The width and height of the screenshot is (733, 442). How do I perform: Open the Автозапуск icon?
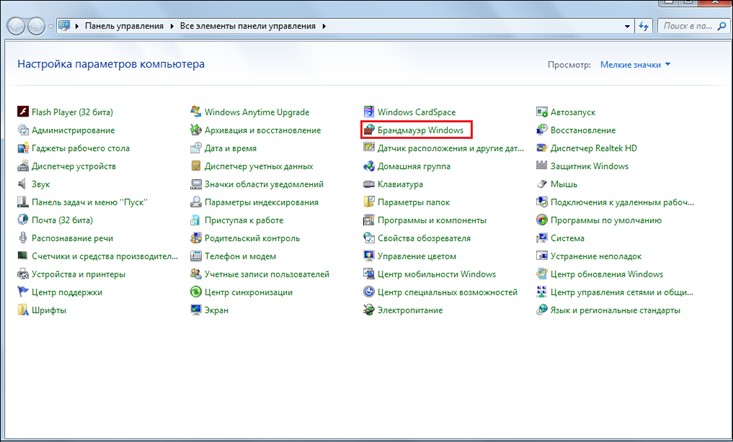[x=542, y=112]
